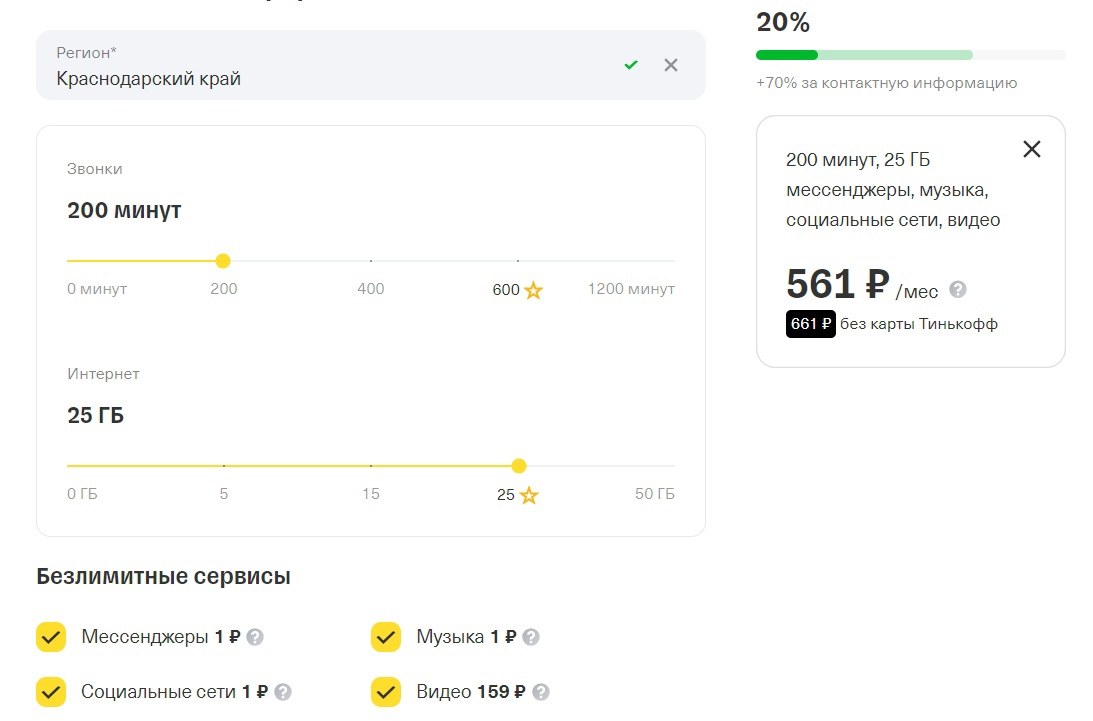Uncheck the Музыка checkbox
This screenshot has height=721, width=1093.
click(x=386, y=637)
